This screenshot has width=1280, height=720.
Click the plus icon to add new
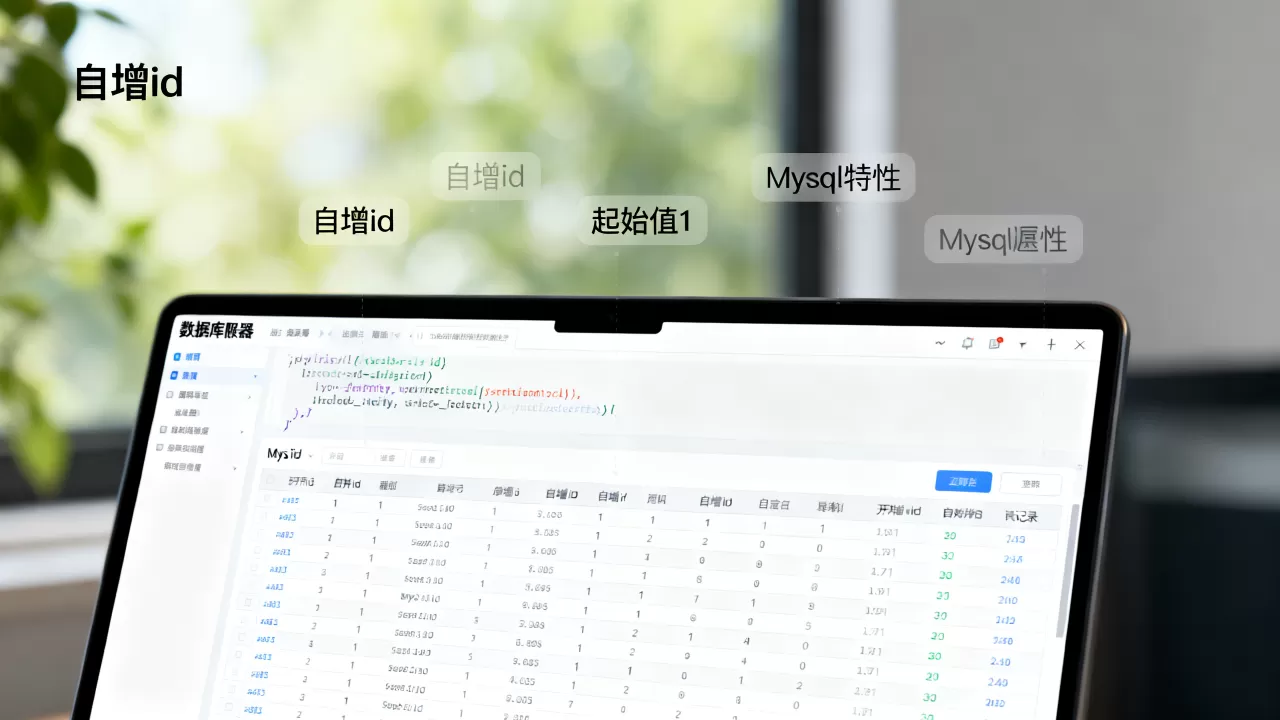point(1051,344)
